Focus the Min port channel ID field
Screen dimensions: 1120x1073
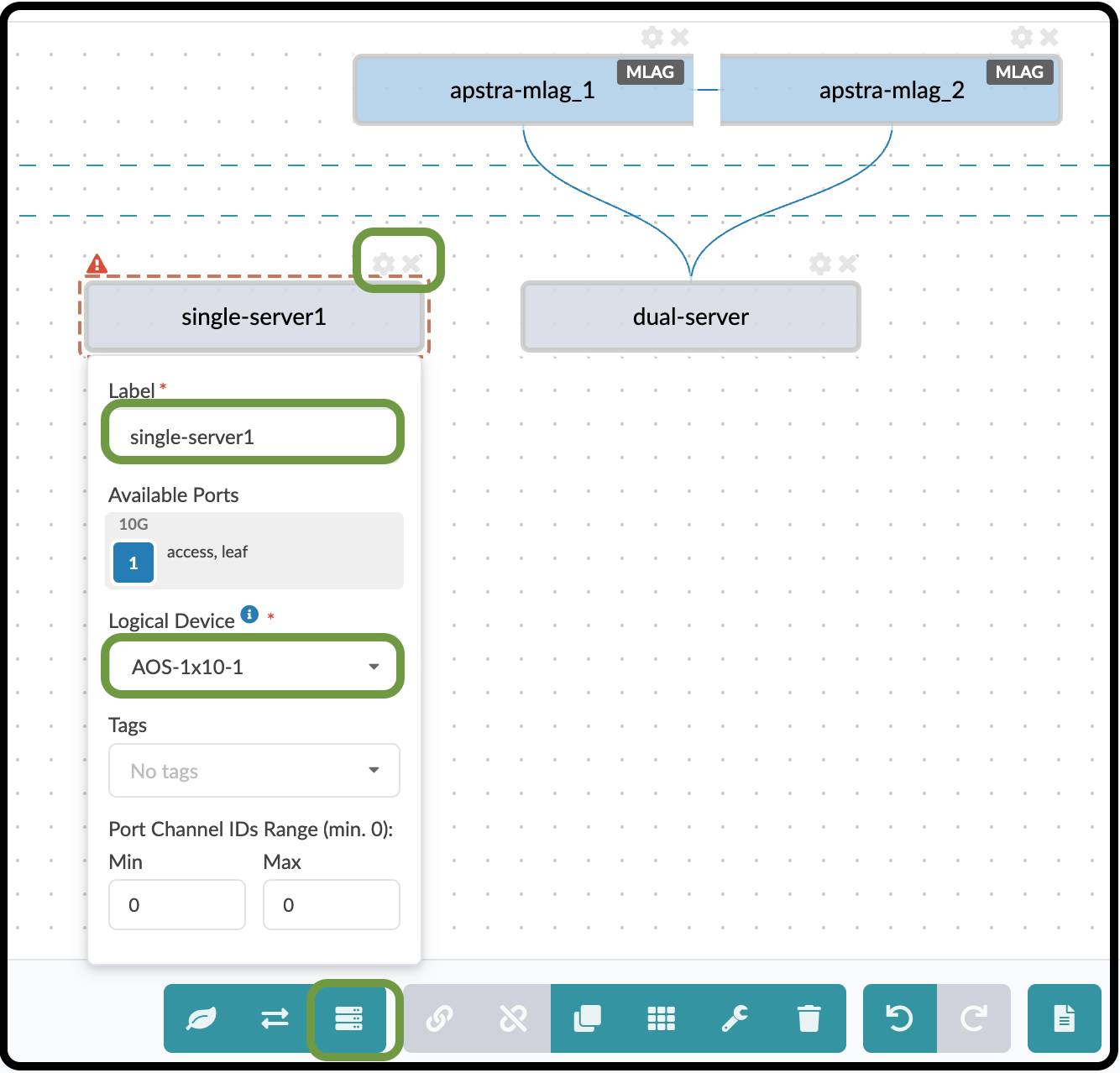click(x=177, y=904)
